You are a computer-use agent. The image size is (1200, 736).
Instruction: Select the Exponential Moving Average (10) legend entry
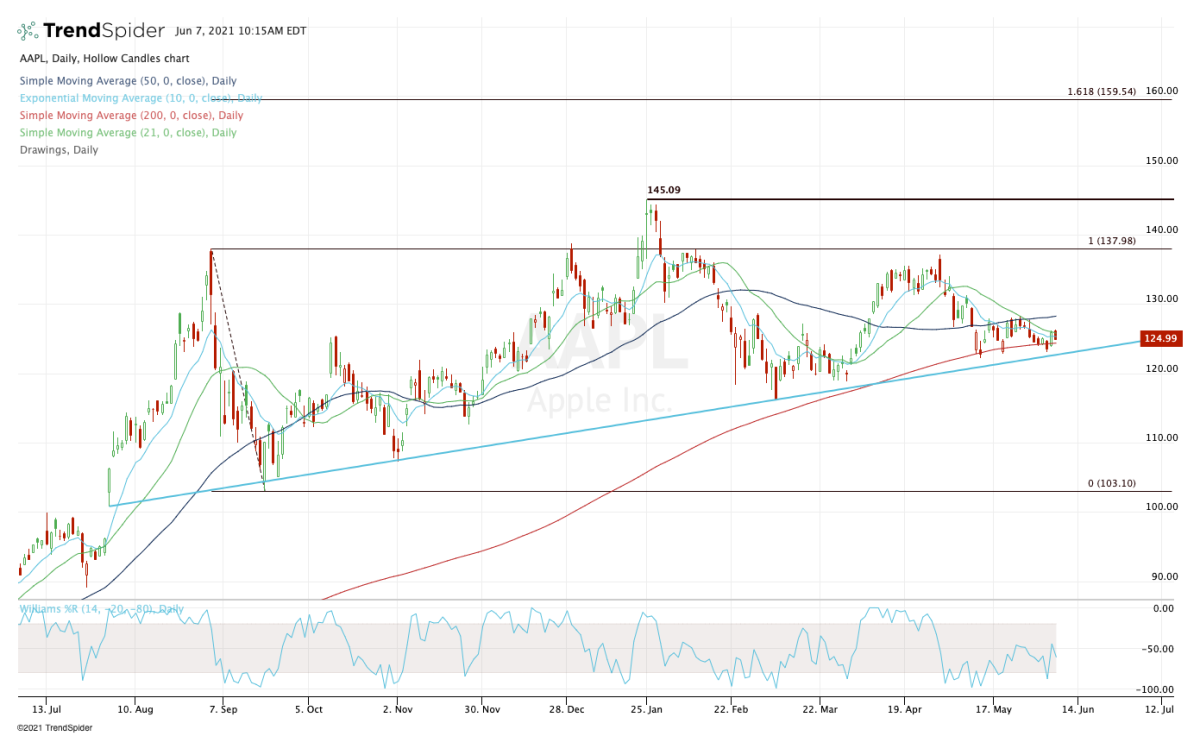pyautogui.click(x=140, y=98)
